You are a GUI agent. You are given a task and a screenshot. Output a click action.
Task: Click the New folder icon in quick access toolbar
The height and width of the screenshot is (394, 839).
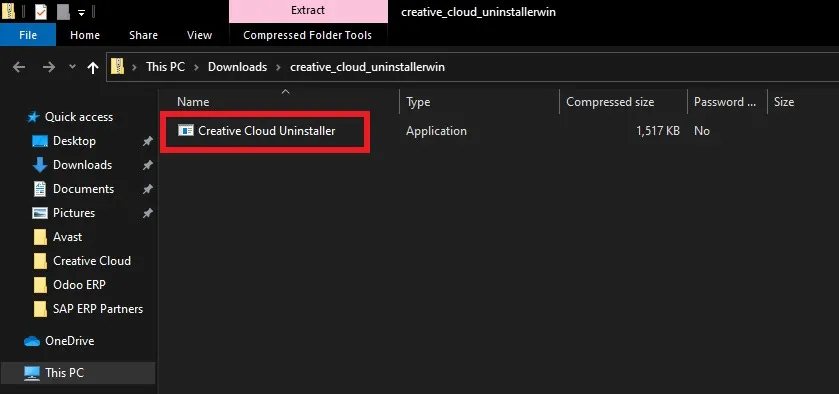tap(63, 11)
